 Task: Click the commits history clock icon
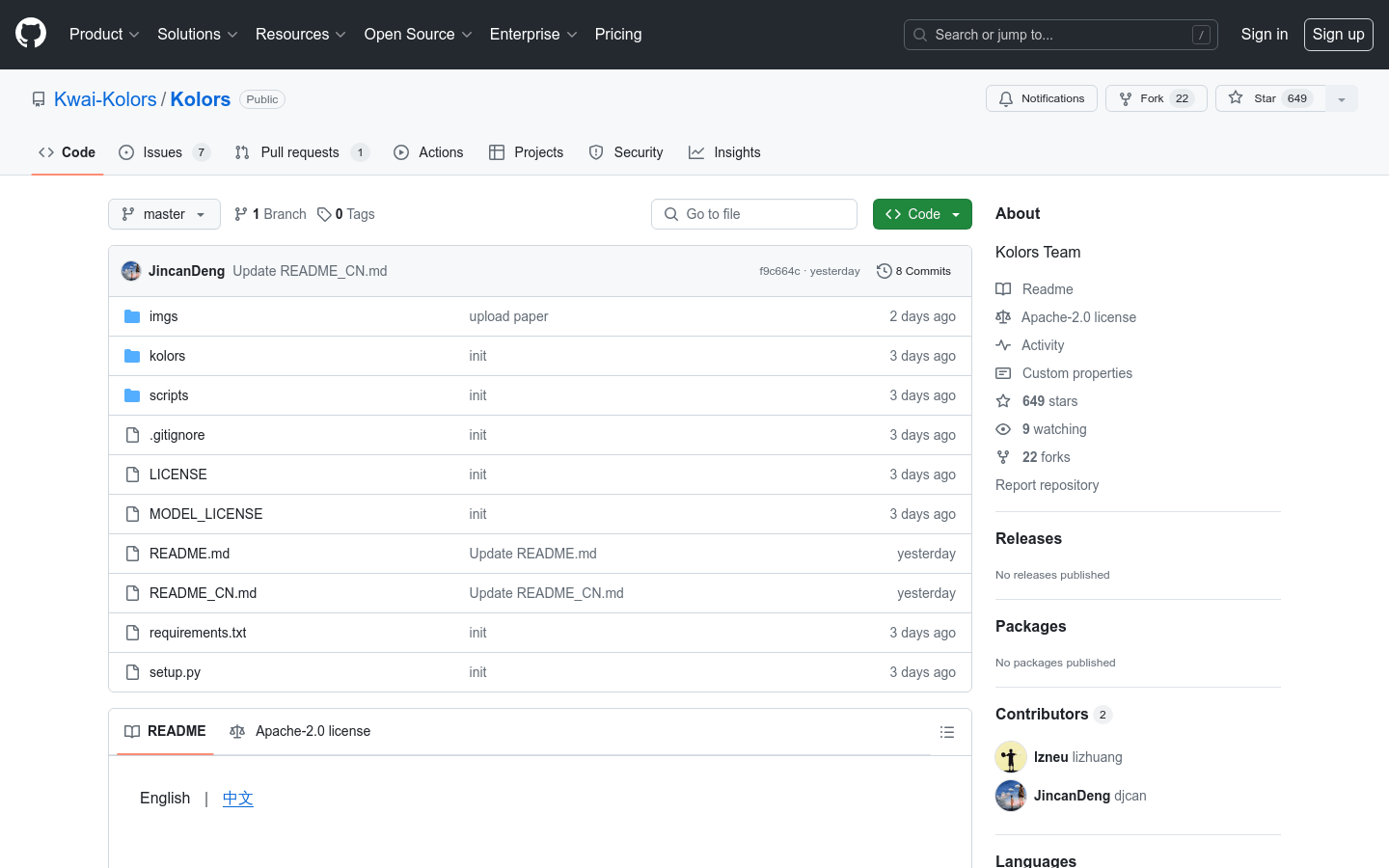884,271
